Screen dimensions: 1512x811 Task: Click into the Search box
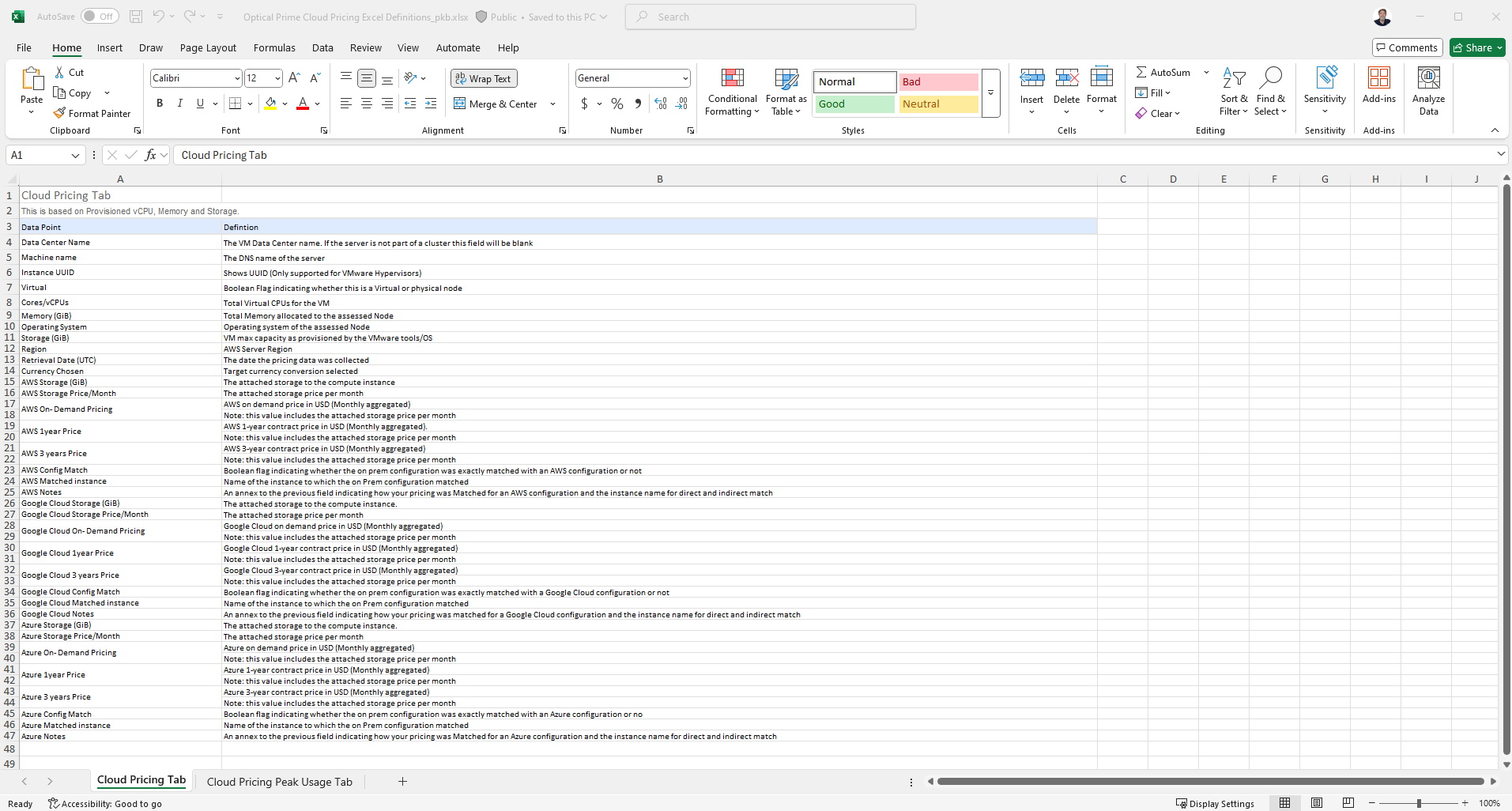pos(771,17)
